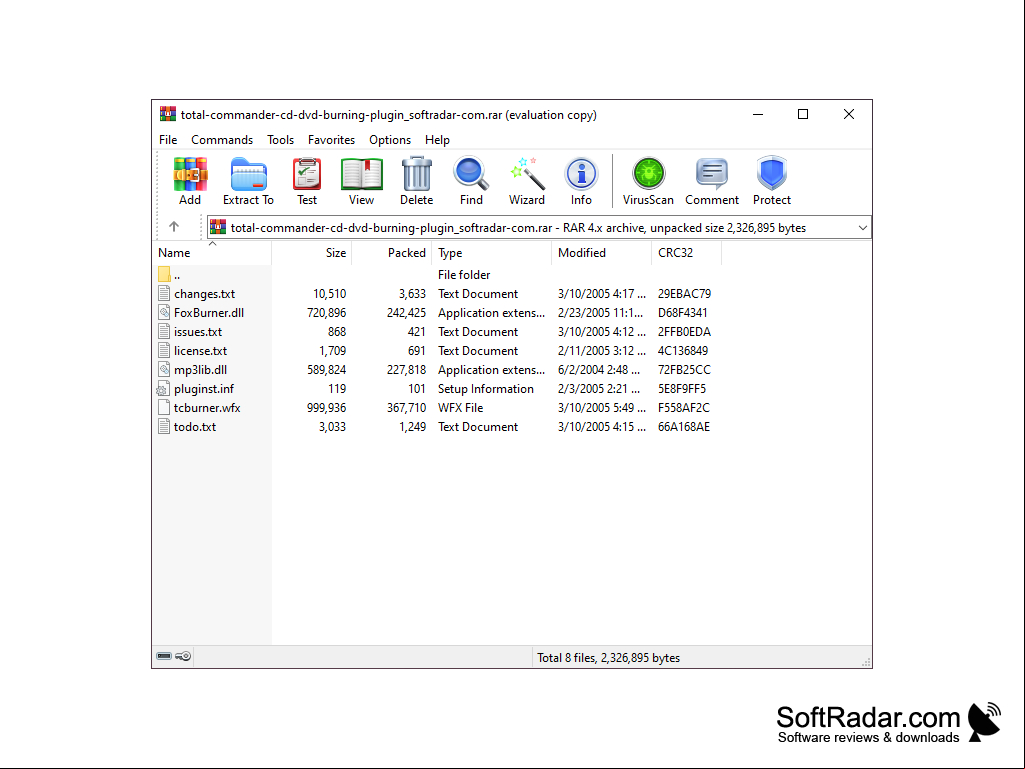Click the Extract To folder icon
This screenshot has height=769, width=1025.
[248, 174]
